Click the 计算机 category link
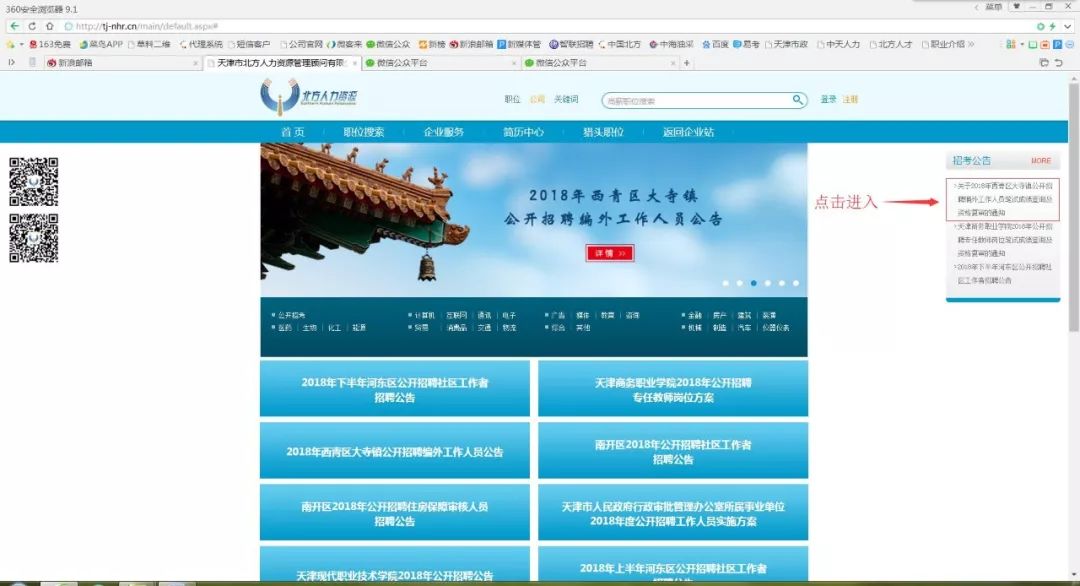Viewport: 1080px width, 586px height. tap(424, 315)
